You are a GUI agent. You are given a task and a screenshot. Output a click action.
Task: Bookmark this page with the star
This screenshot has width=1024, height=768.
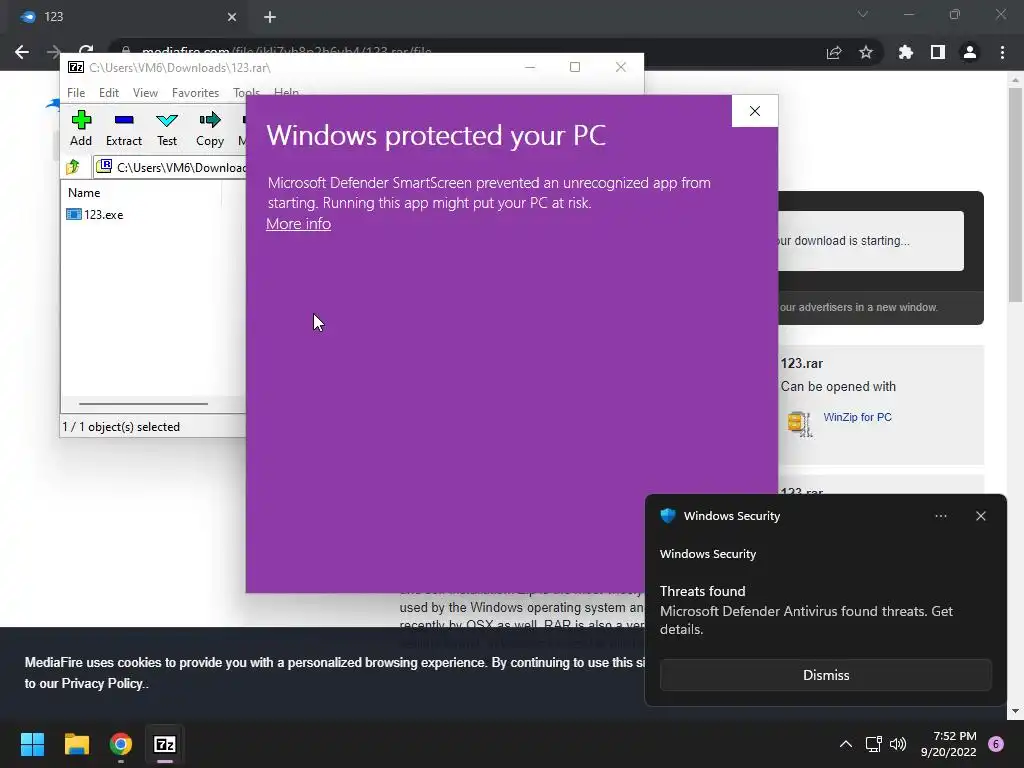point(866,52)
